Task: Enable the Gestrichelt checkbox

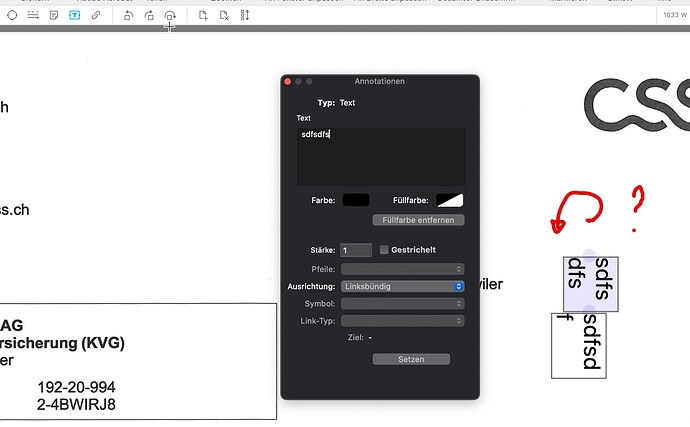Action: 384,250
